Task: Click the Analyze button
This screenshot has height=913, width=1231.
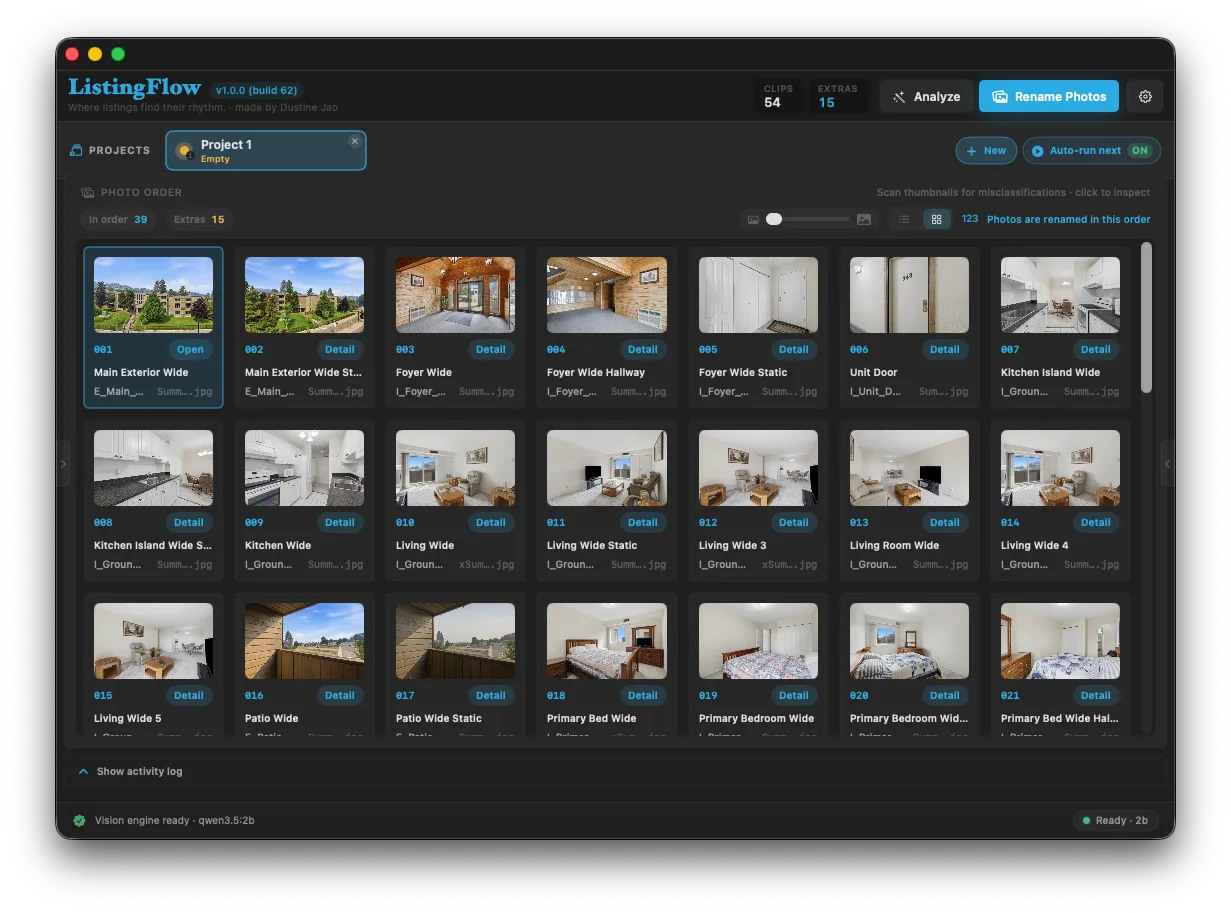Action: point(927,96)
